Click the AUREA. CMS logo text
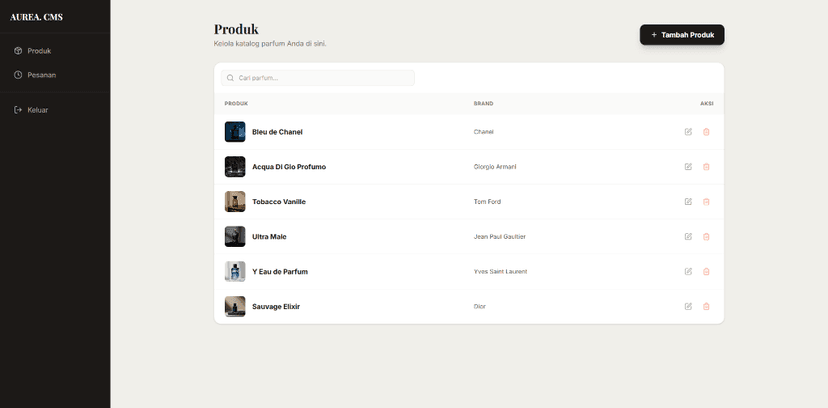Image resolution: width=828 pixels, height=408 pixels. tap(36, 17)
